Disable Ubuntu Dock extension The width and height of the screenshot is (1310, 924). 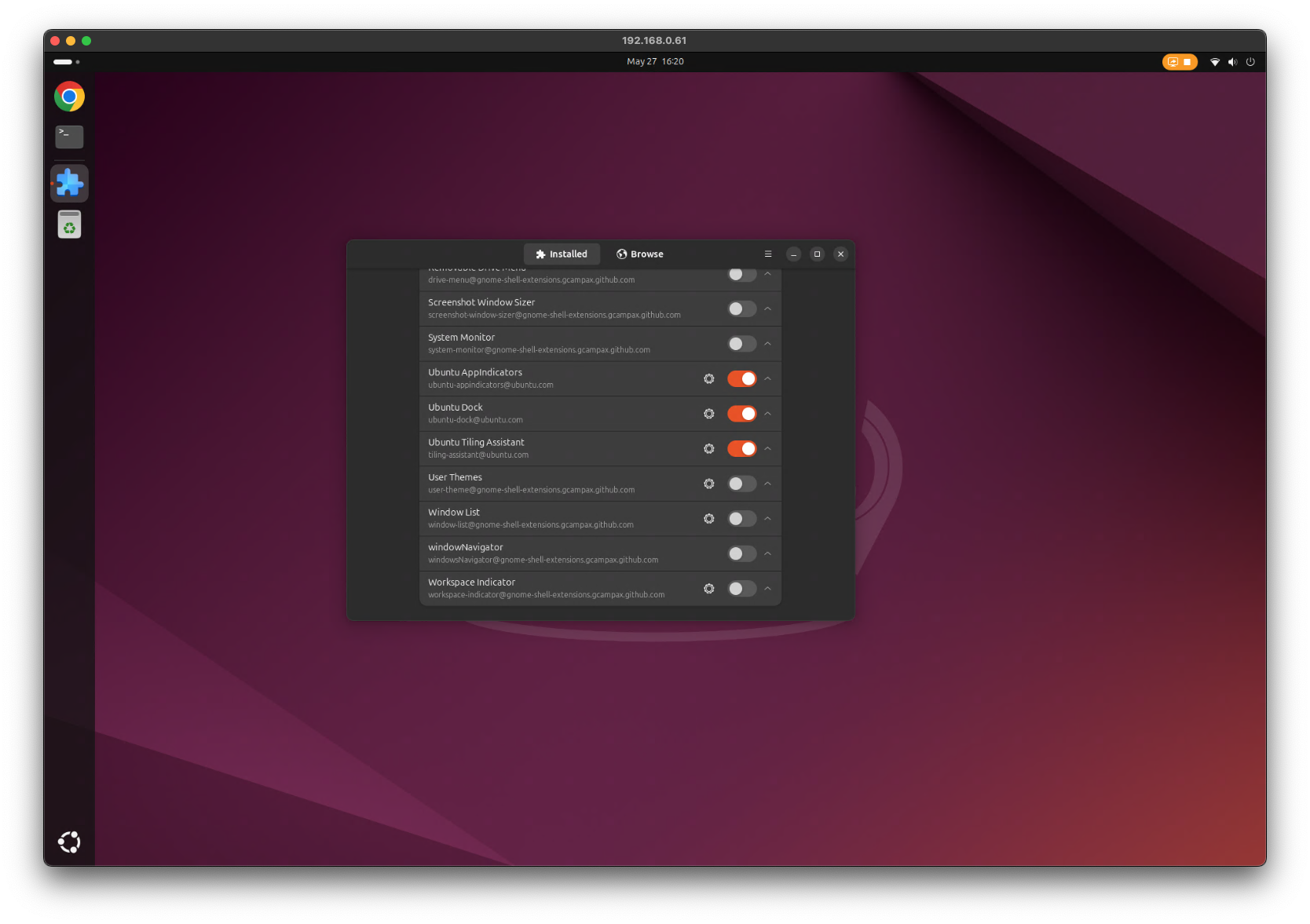[x=741, y=414]
